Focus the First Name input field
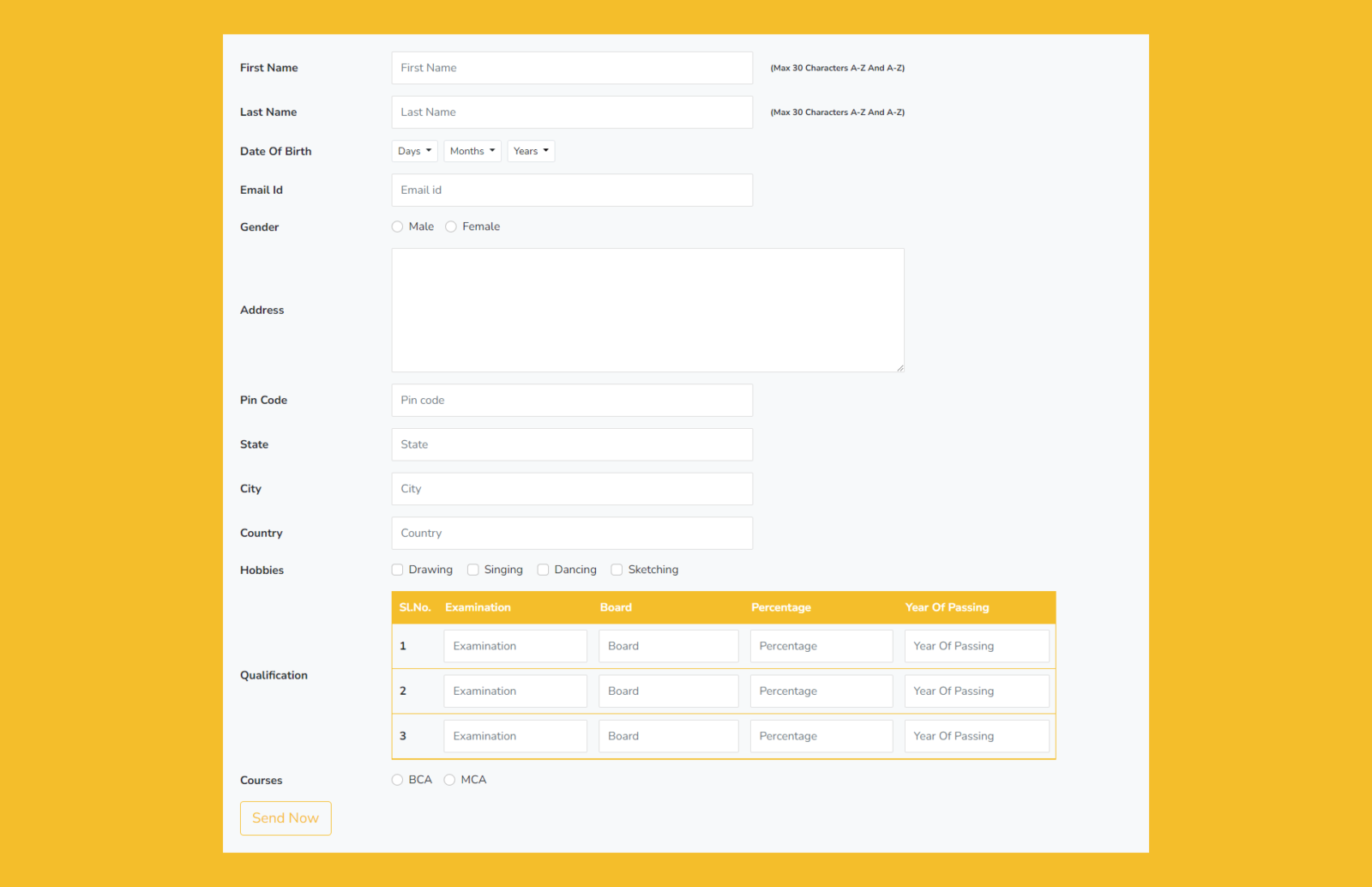This screenshot has width=1372, height=887. tap(572, 68)
